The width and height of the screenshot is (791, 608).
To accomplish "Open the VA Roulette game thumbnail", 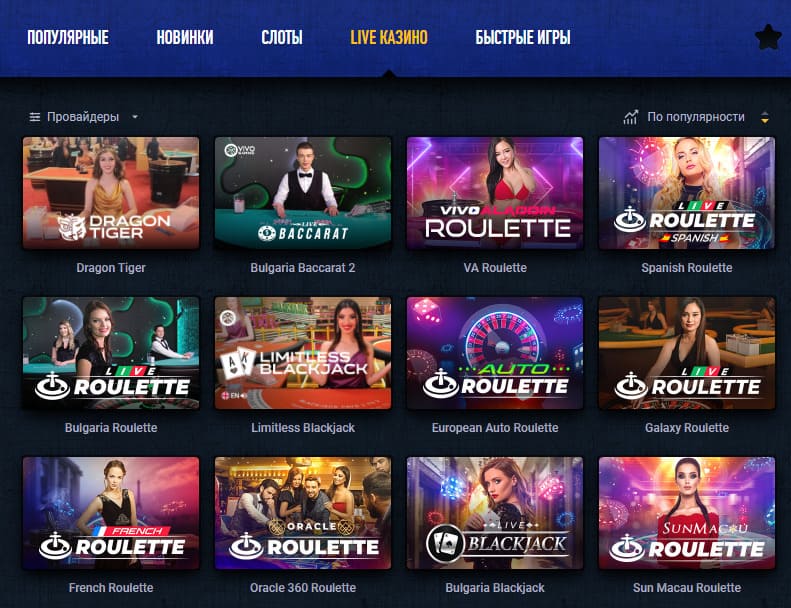I will click(495, 193).
